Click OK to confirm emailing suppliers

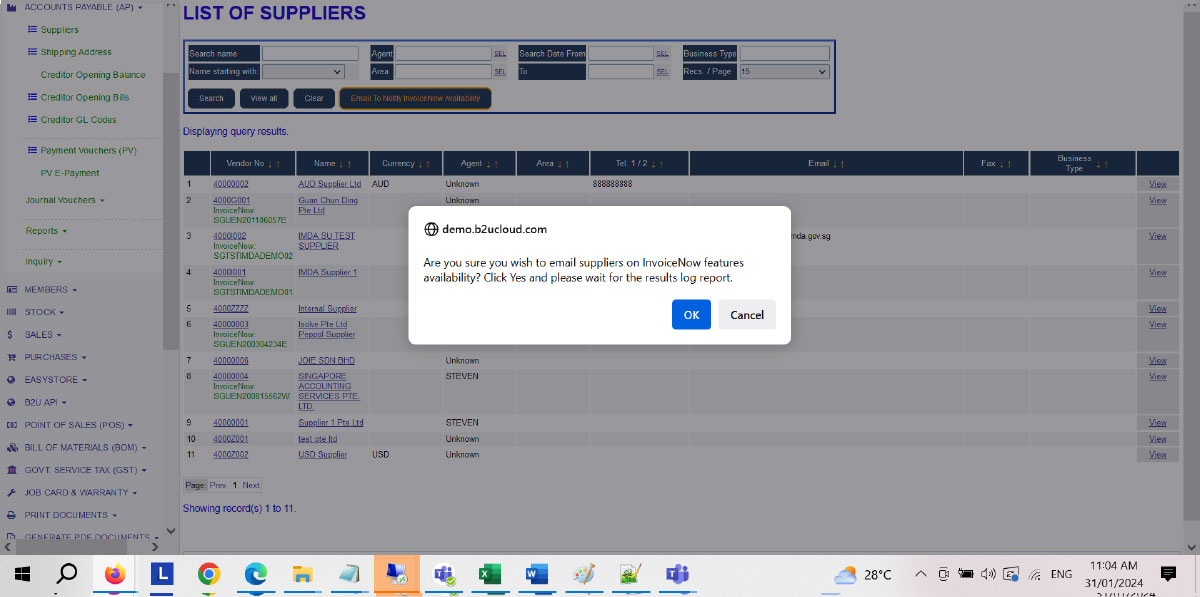coord(691,314)
